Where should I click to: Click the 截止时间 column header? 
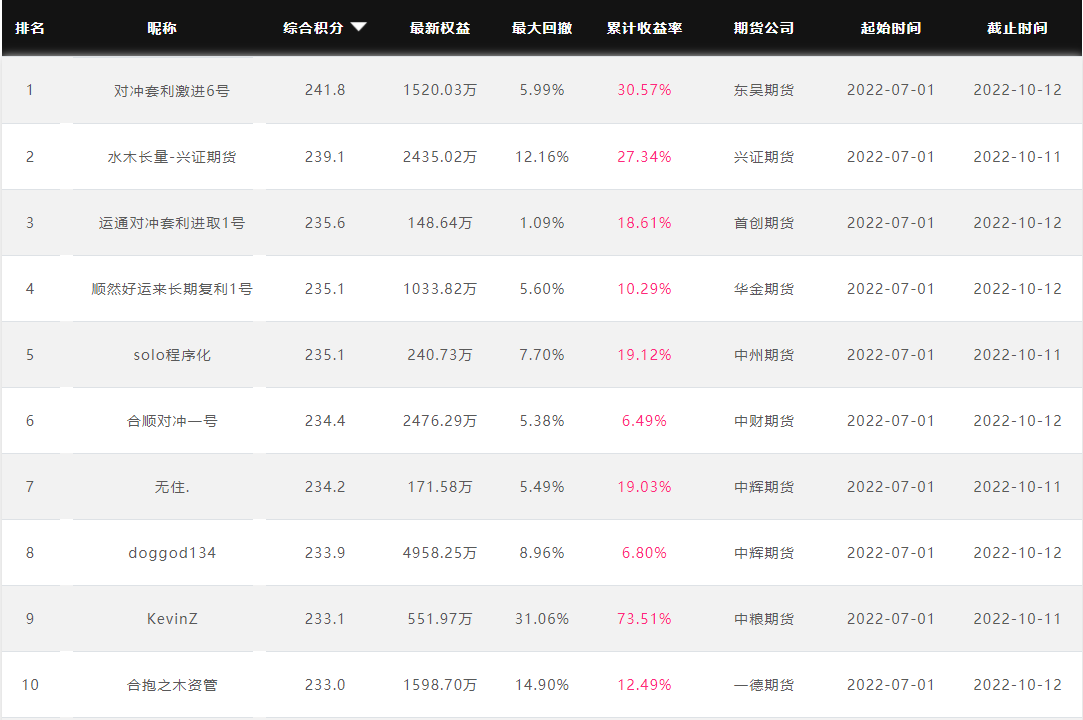[x=1017, y=28]
